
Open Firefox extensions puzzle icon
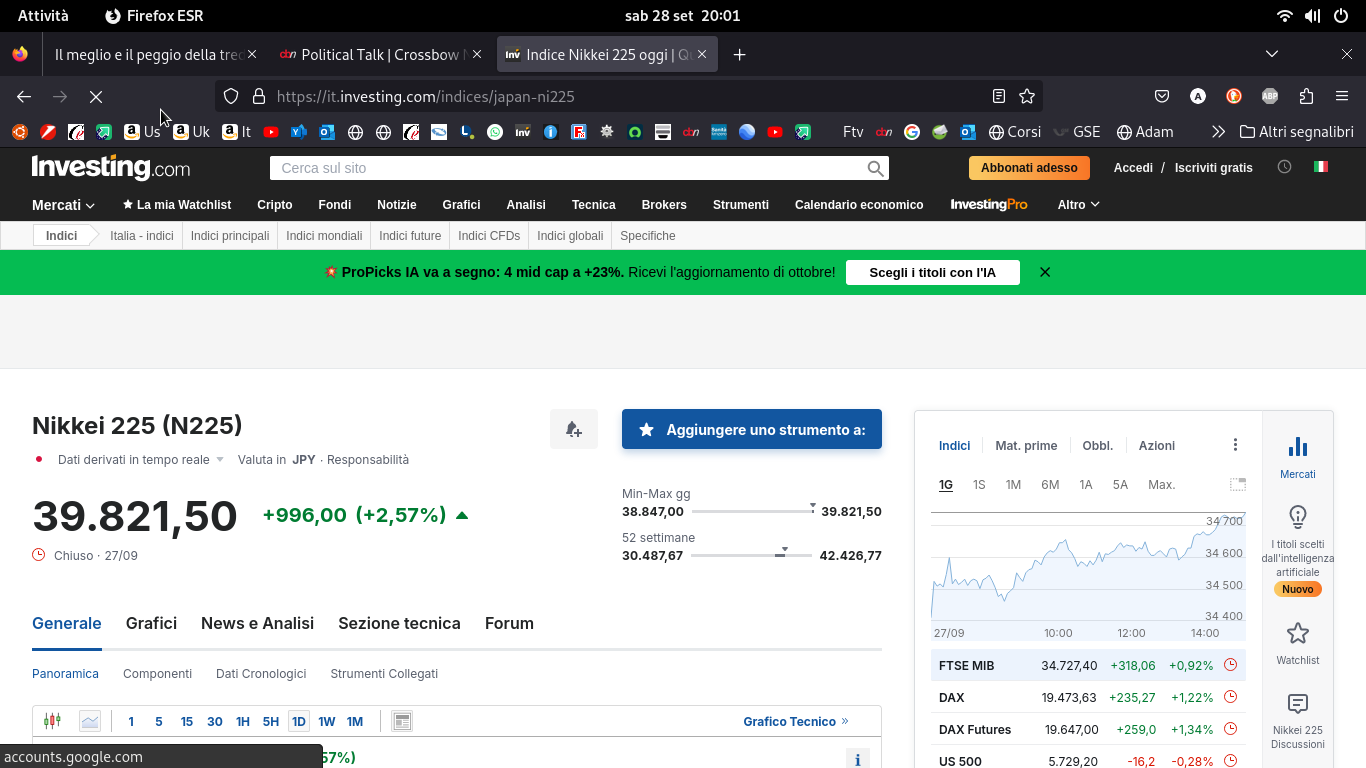(x=1306, y=96)
